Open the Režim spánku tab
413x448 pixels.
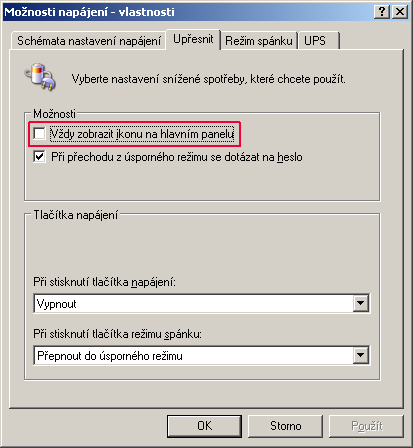(x=259, y=41)
